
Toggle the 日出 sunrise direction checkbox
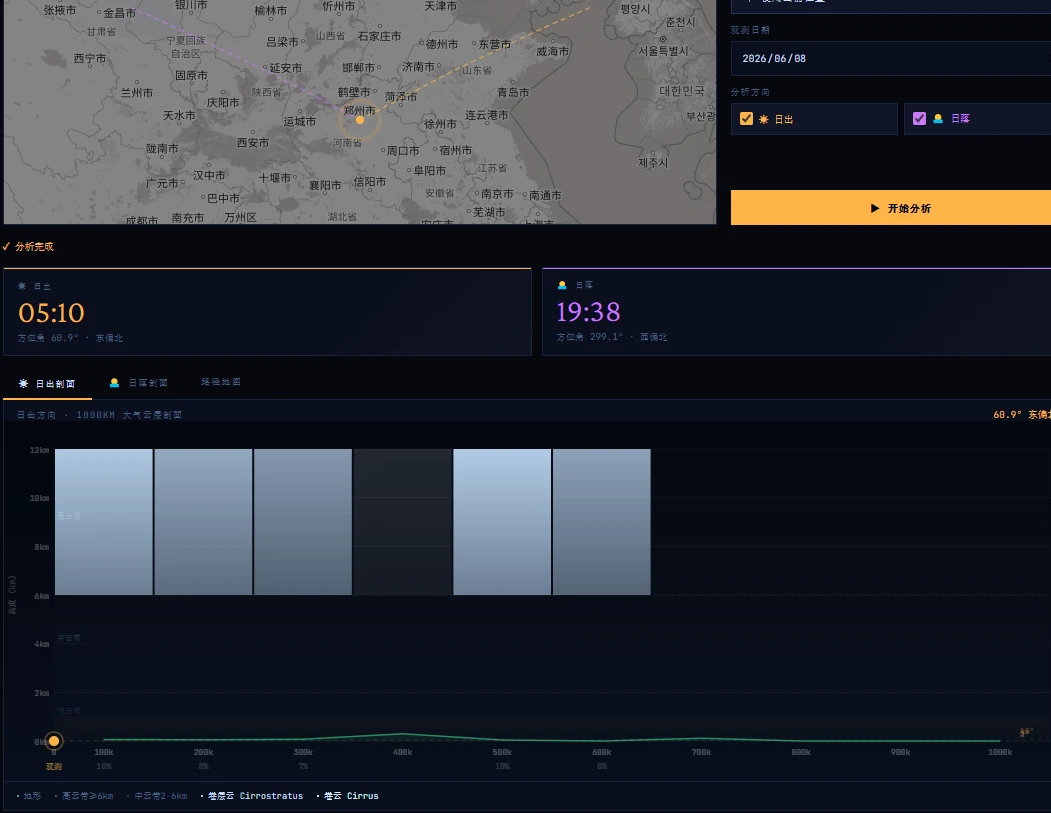746,119
